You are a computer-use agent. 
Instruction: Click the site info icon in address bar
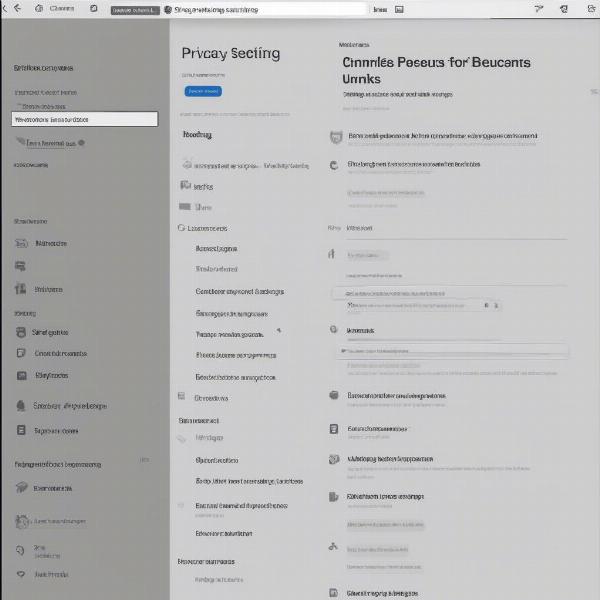(x=168, y=10)
